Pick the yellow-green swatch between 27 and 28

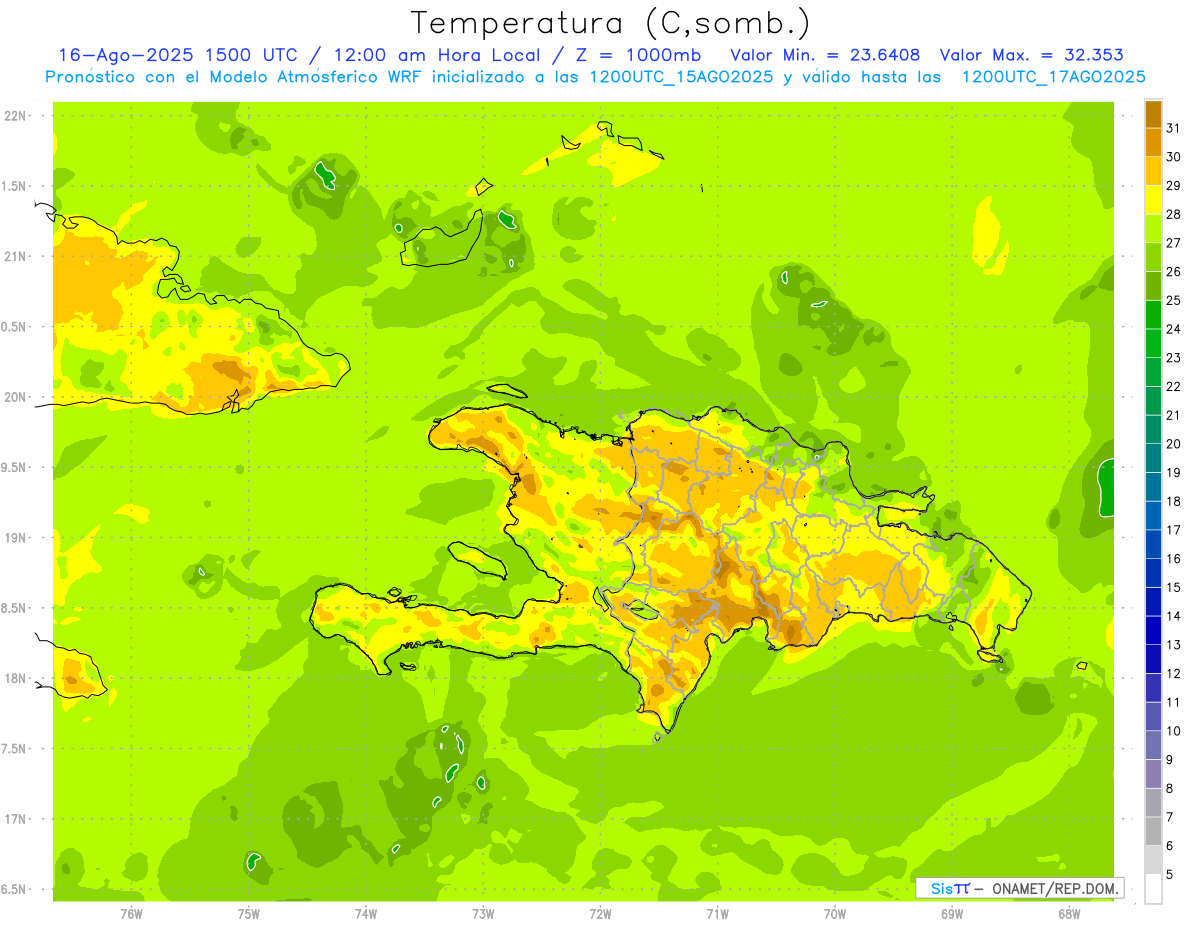click(1153, 228)
